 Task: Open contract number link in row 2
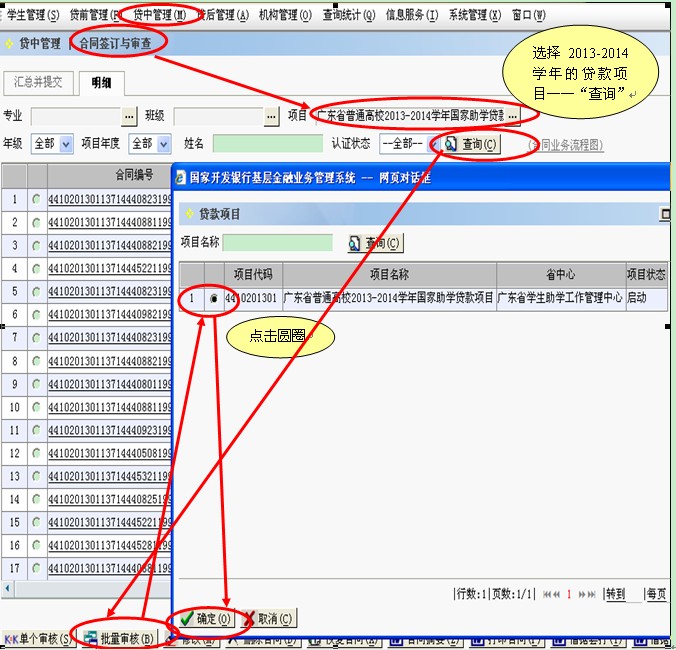tap(110, 223)
